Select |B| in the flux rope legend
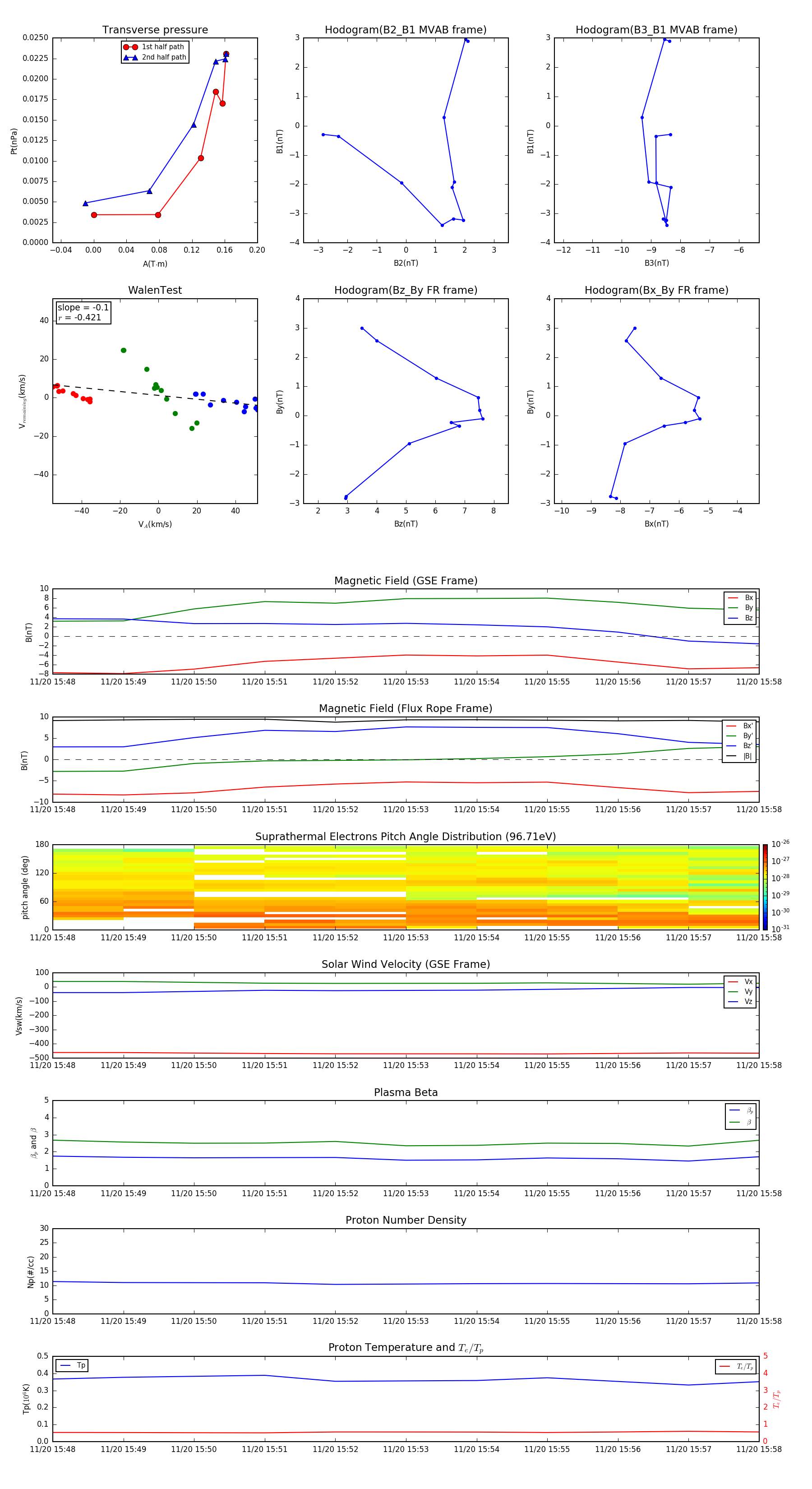Image resolution: width=812 pixels, height=1489 pixels. pyautogui.click(x=739, y=756)
